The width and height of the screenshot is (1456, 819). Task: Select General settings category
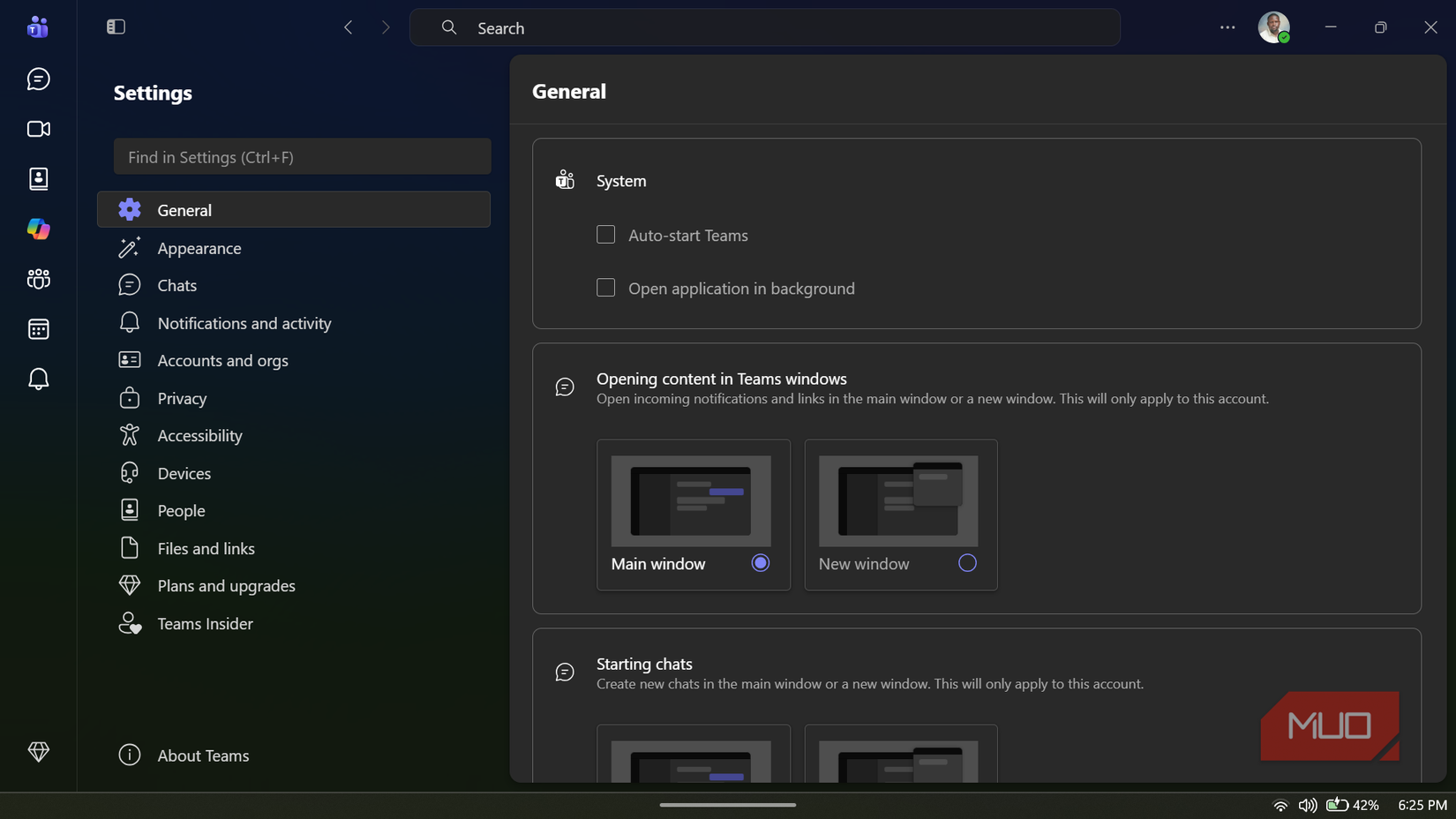point(294,210)
